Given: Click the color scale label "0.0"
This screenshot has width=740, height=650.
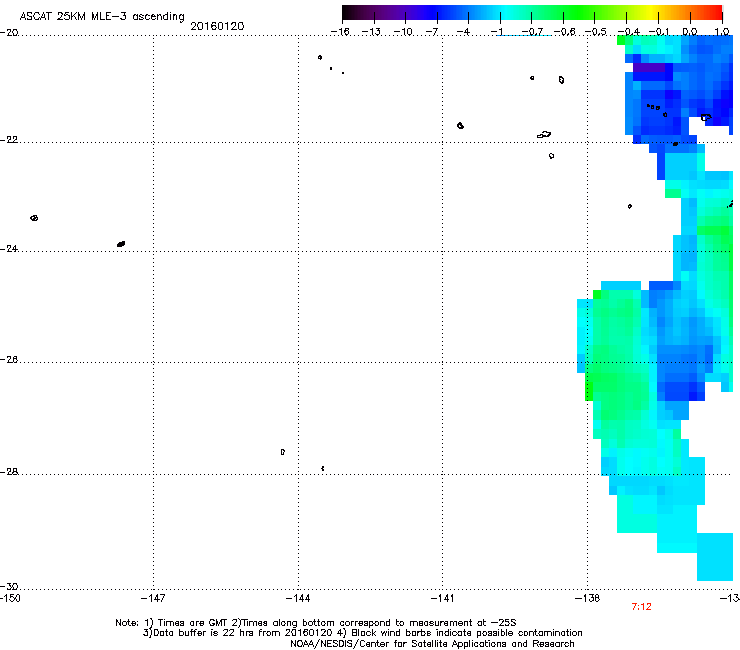Looking at the screenshot, I should coord(690,32).
